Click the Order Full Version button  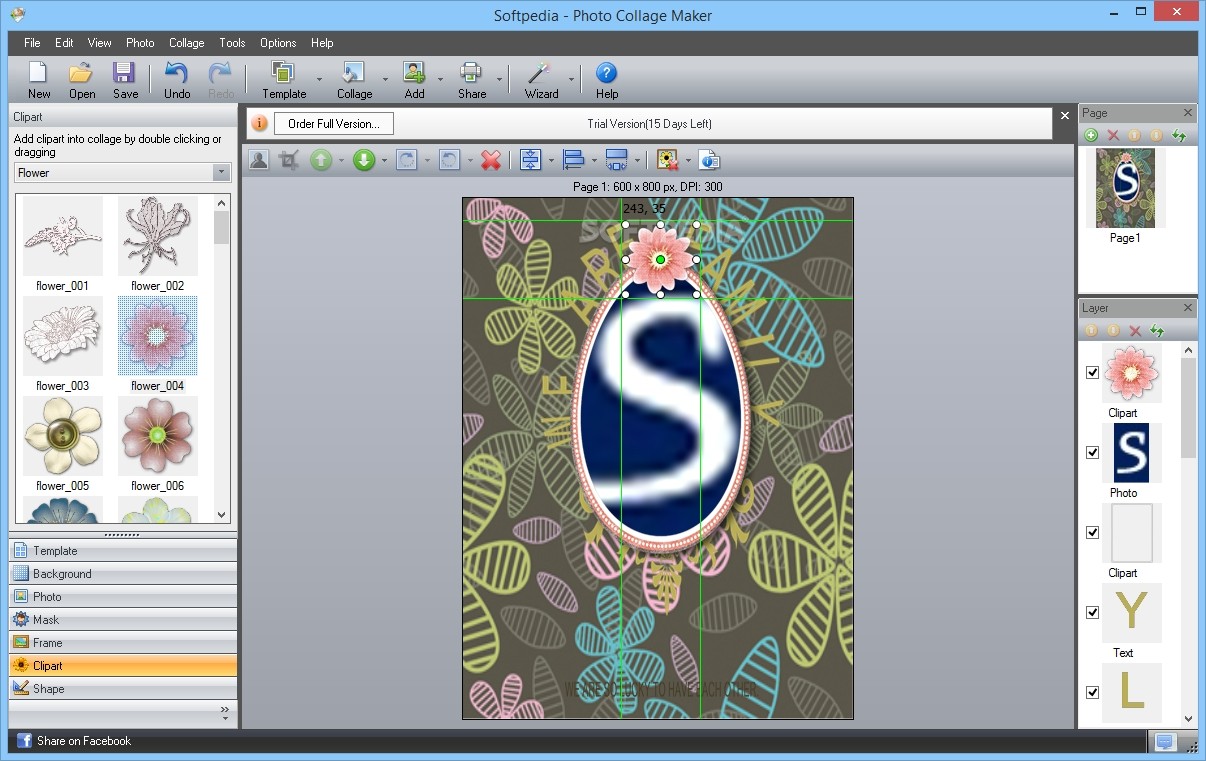[334, 123]
